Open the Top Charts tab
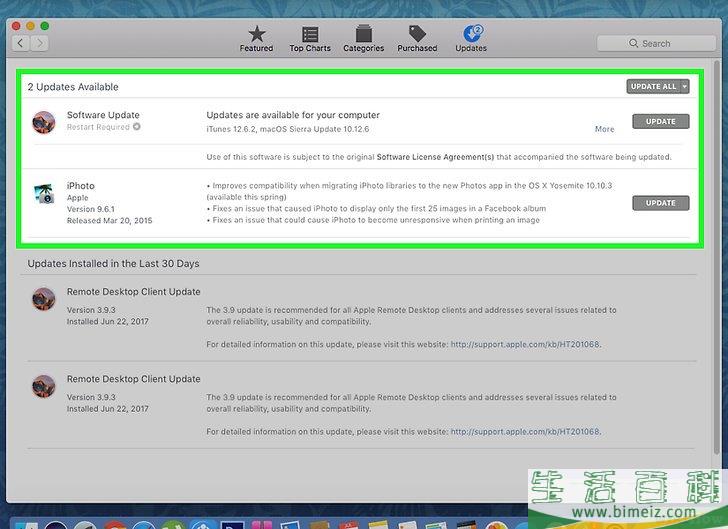This screenshot has height=529, width=728. click(x=310, y=39)
